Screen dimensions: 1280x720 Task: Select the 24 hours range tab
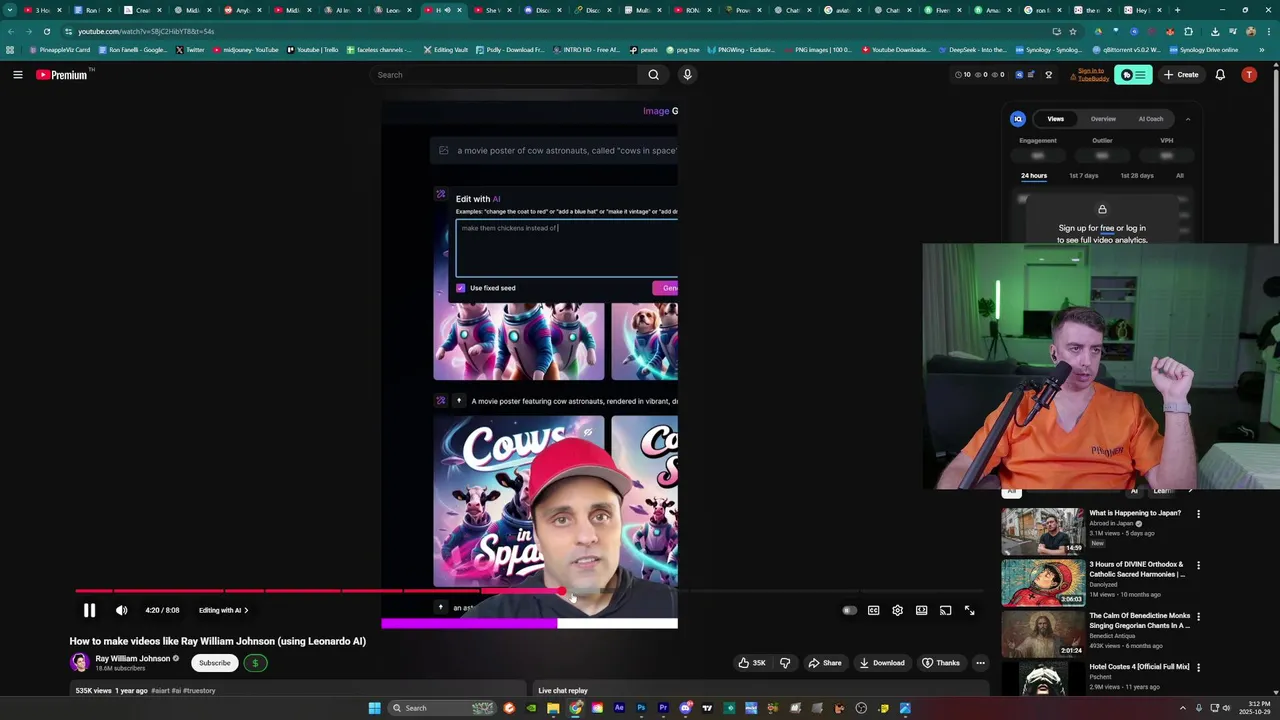point(1034,176)
